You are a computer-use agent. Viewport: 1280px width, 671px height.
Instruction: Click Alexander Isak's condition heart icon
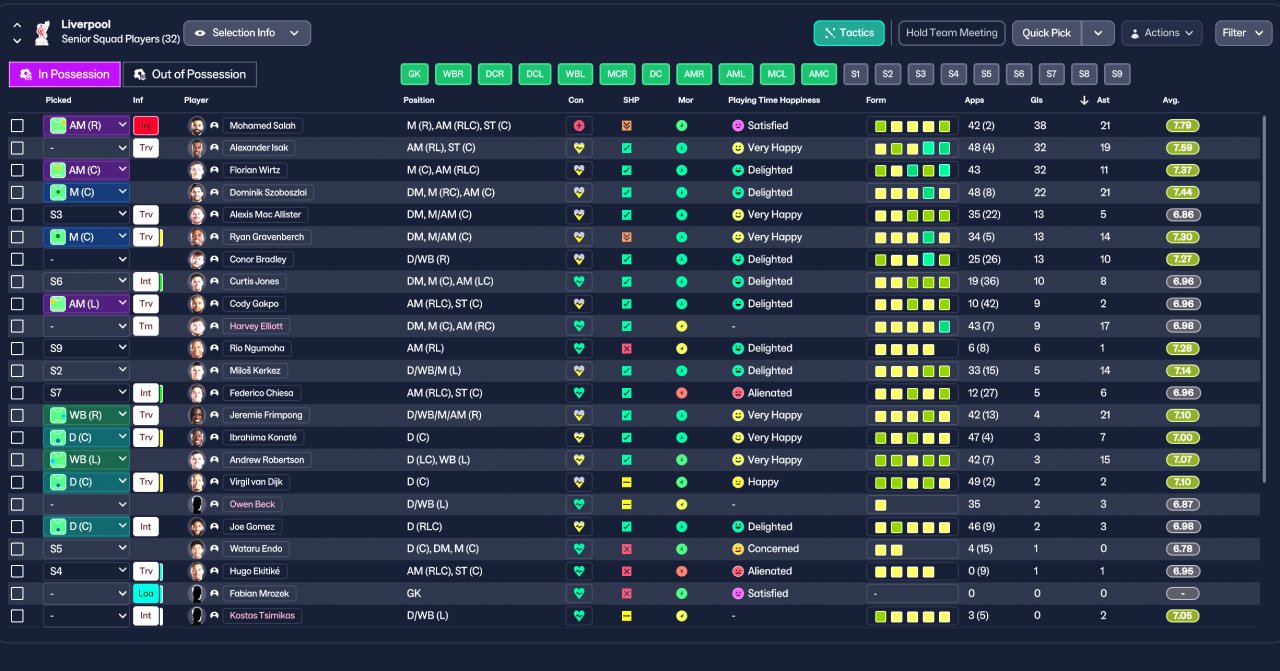[577, 148]
